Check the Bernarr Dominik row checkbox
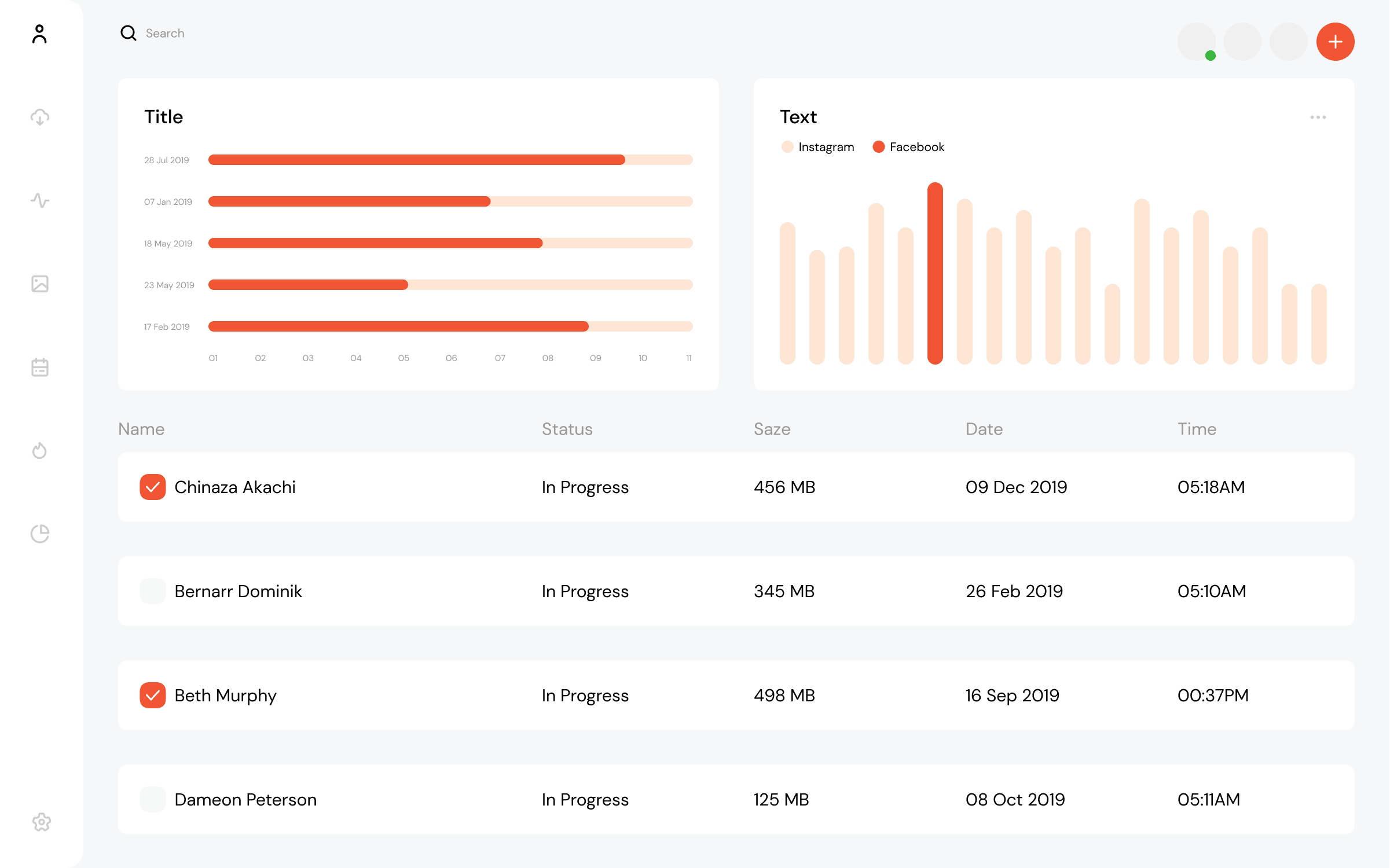1390x868 pixels. [x=153, y=591]
